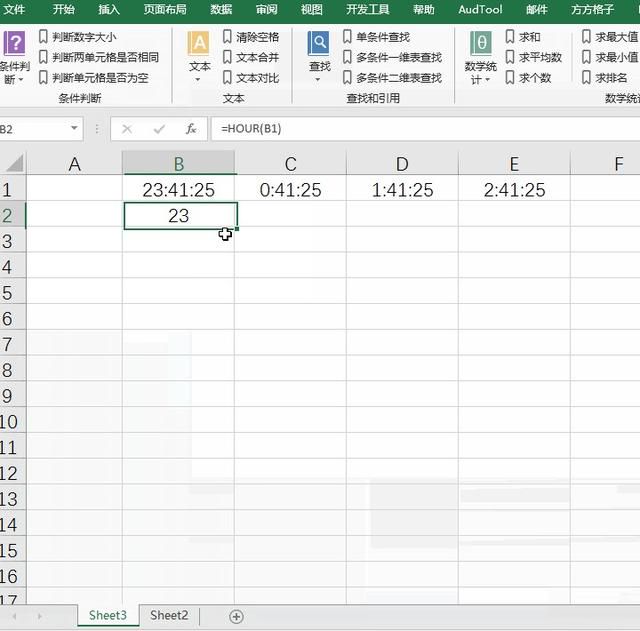The height and width of the screenshot is (631, 640).
Task: Click the previous sheet navigation arrow
Action: coord(15,616)
